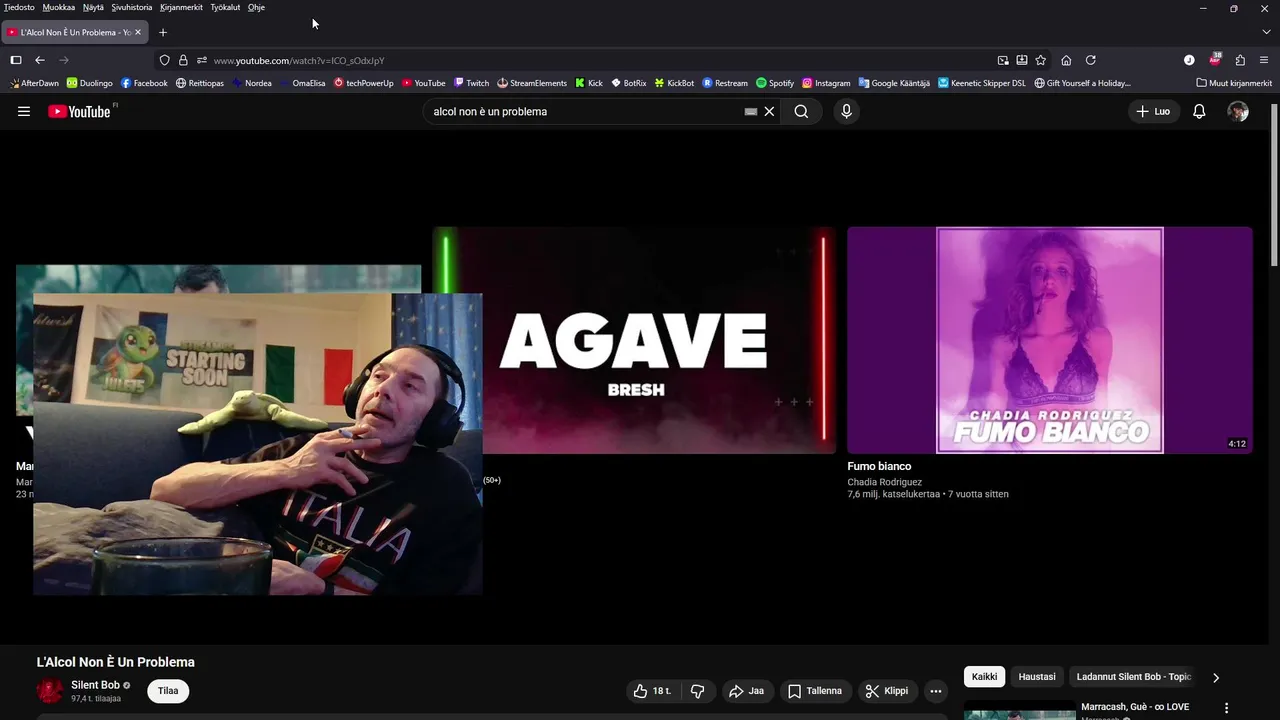Open the Näytä menu
The image size is (1280, 720).
93,7
